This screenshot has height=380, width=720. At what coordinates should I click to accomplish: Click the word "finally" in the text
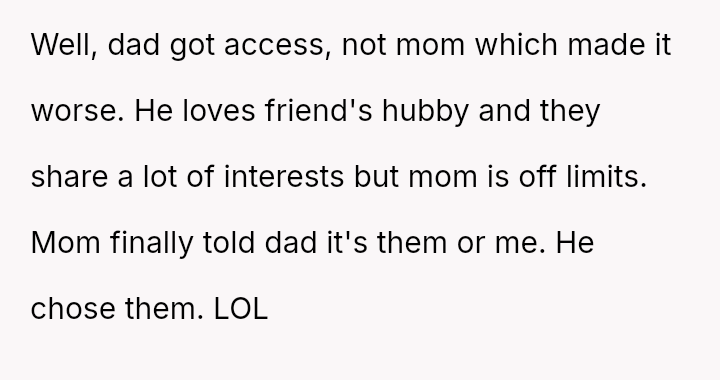(152, 245)
